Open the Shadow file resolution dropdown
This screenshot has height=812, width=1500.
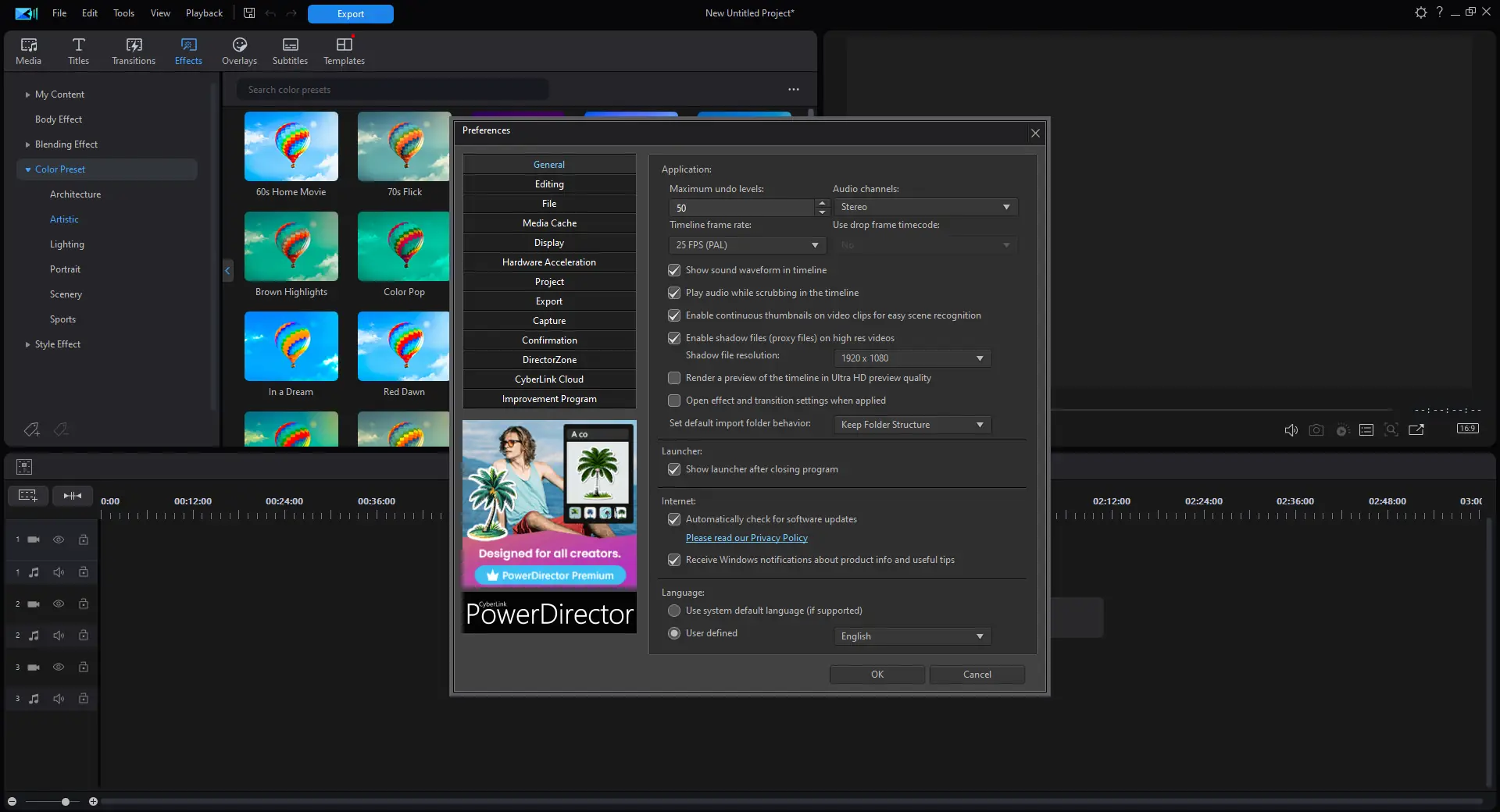pos(912,358)
